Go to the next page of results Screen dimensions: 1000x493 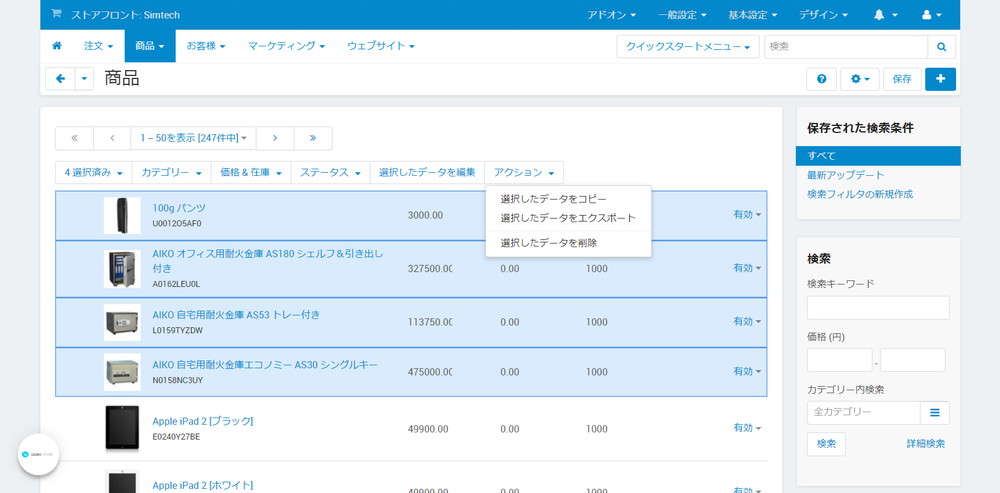point(275,138)
